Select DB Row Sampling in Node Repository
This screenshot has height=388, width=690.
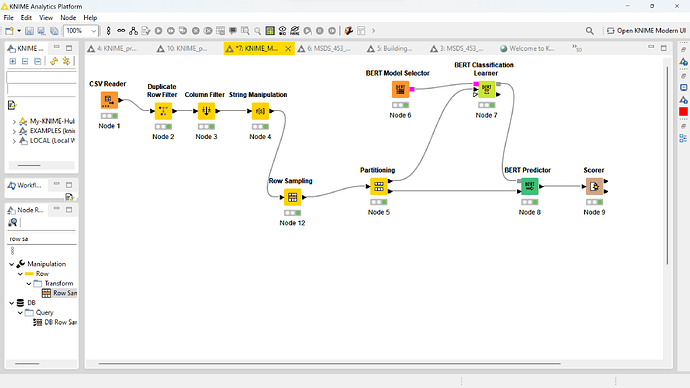(55, 322)
